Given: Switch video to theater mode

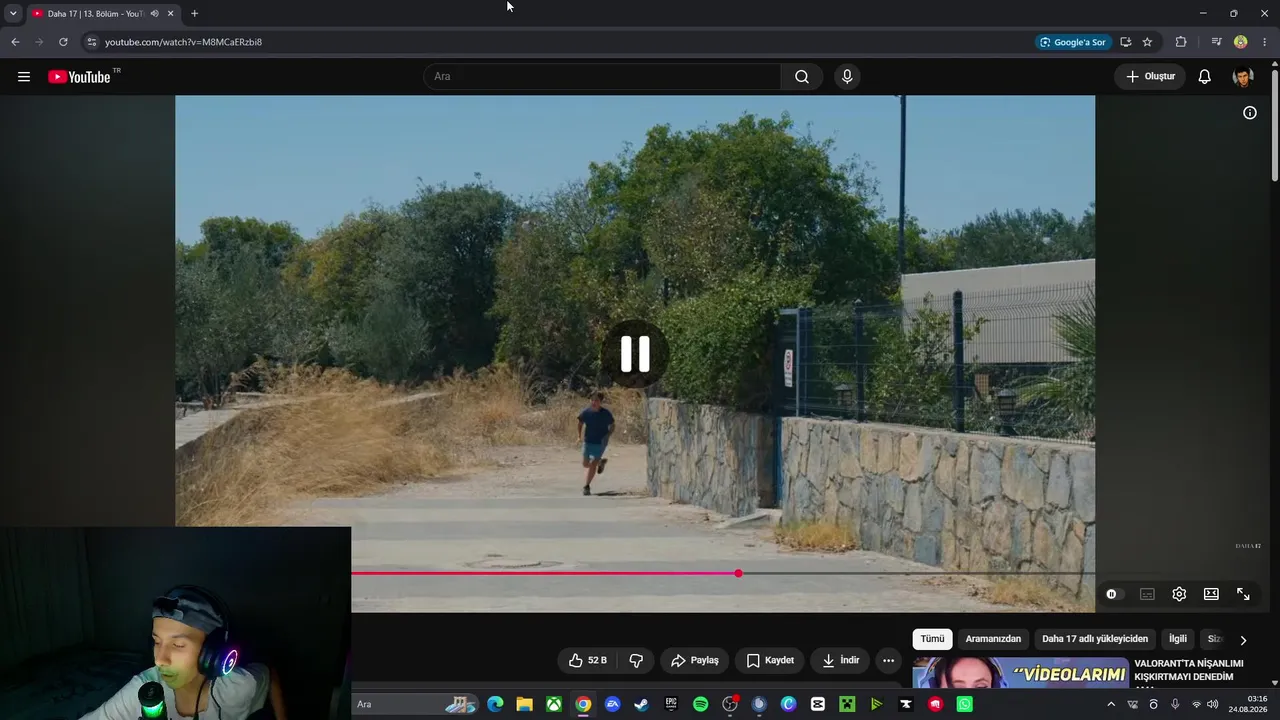Looking at the screenshot, I should tap(1211, 594).
